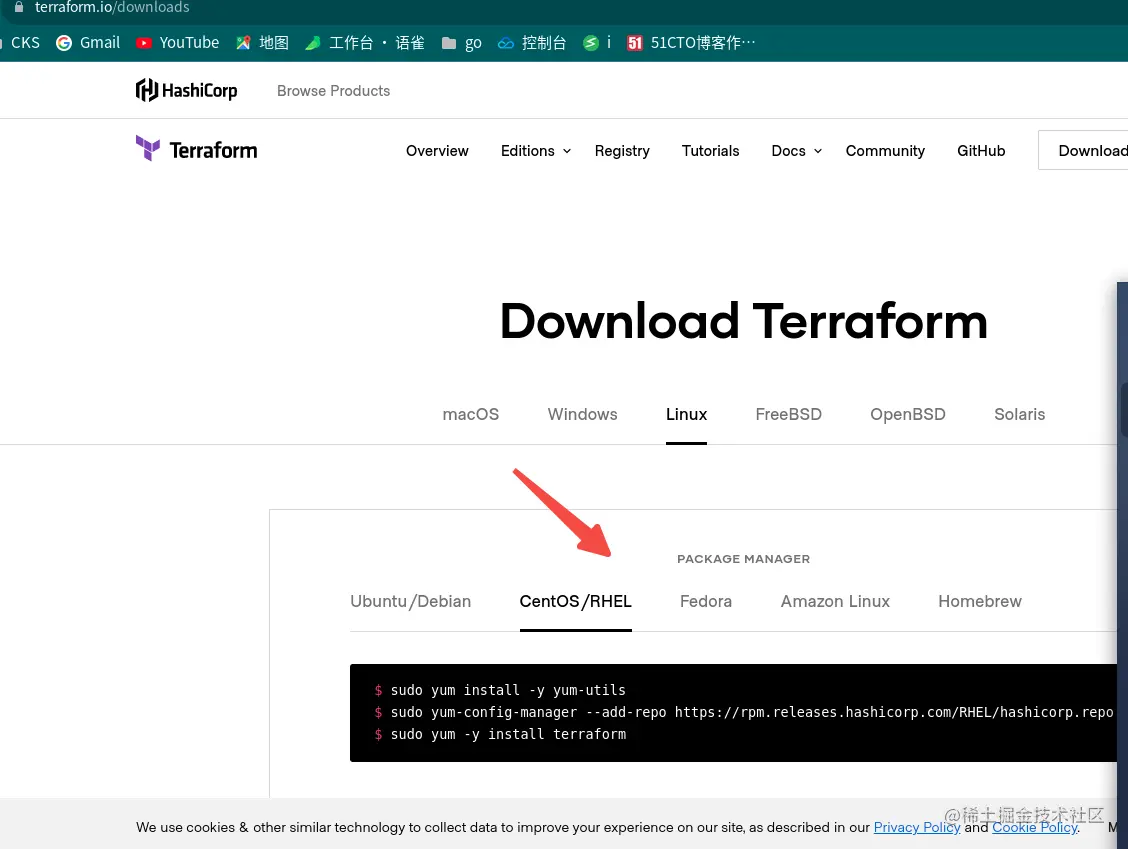Open the 地图 maps bookmark

pyautogui.click(x=262, y=42)
